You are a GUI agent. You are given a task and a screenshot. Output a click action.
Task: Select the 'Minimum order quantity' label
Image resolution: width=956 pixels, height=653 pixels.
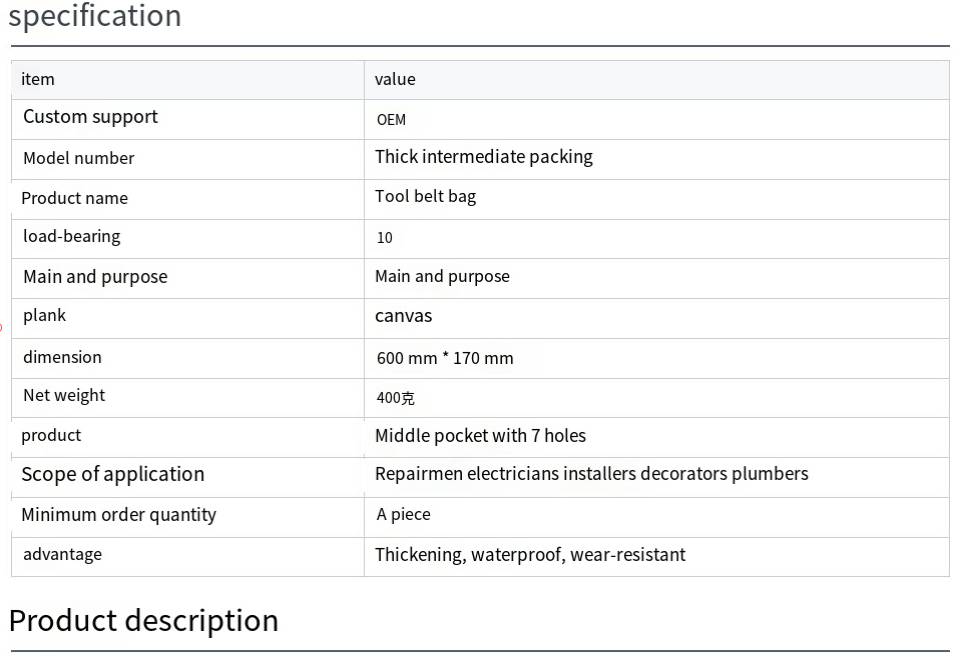pos(119,515)
